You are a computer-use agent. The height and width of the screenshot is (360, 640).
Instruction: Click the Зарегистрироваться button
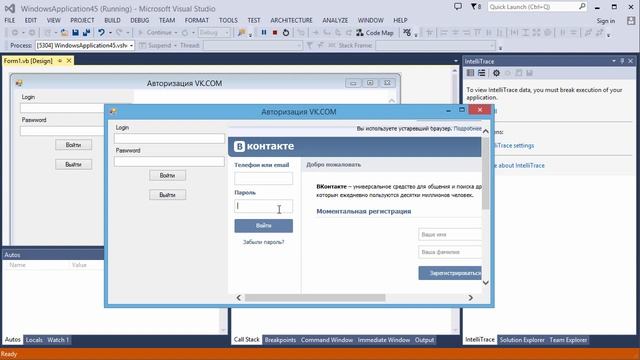point(450,273)
